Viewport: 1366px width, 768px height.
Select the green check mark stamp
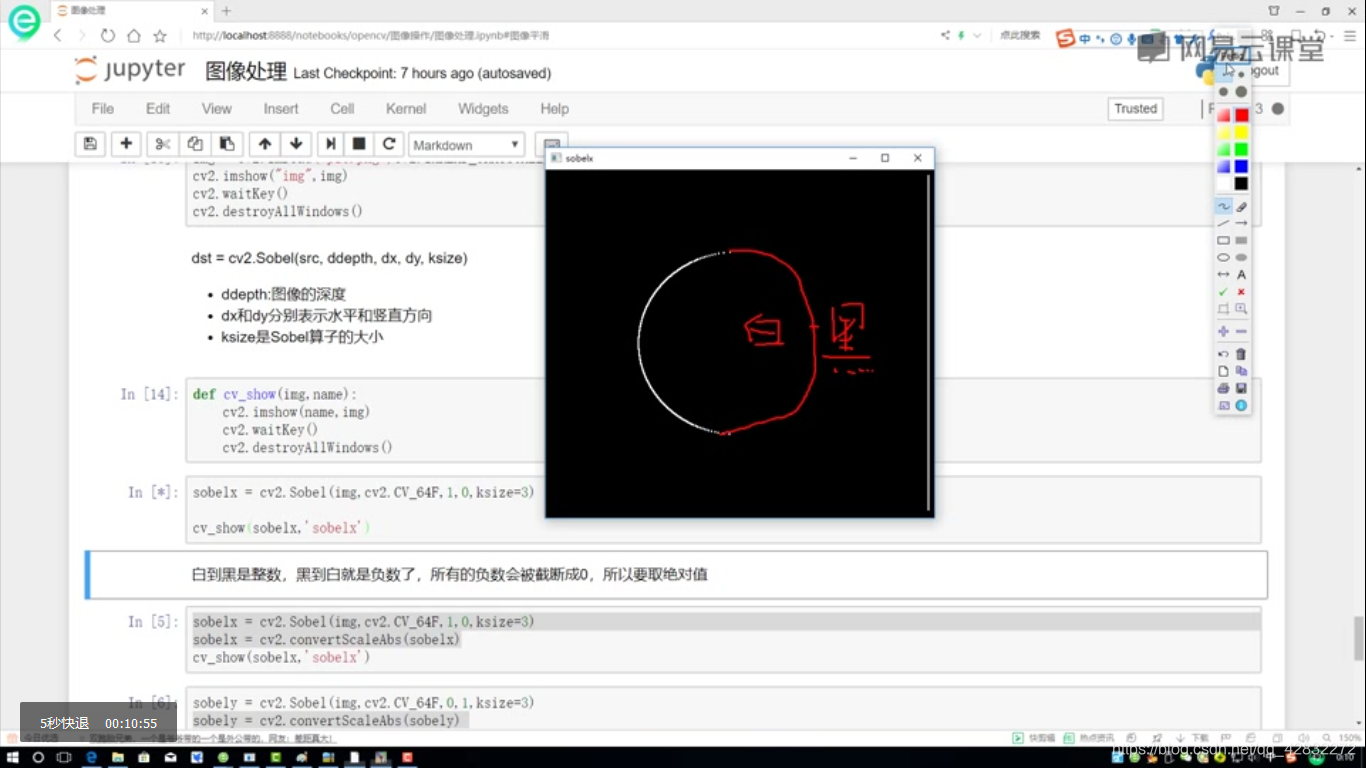[1223, 292]
